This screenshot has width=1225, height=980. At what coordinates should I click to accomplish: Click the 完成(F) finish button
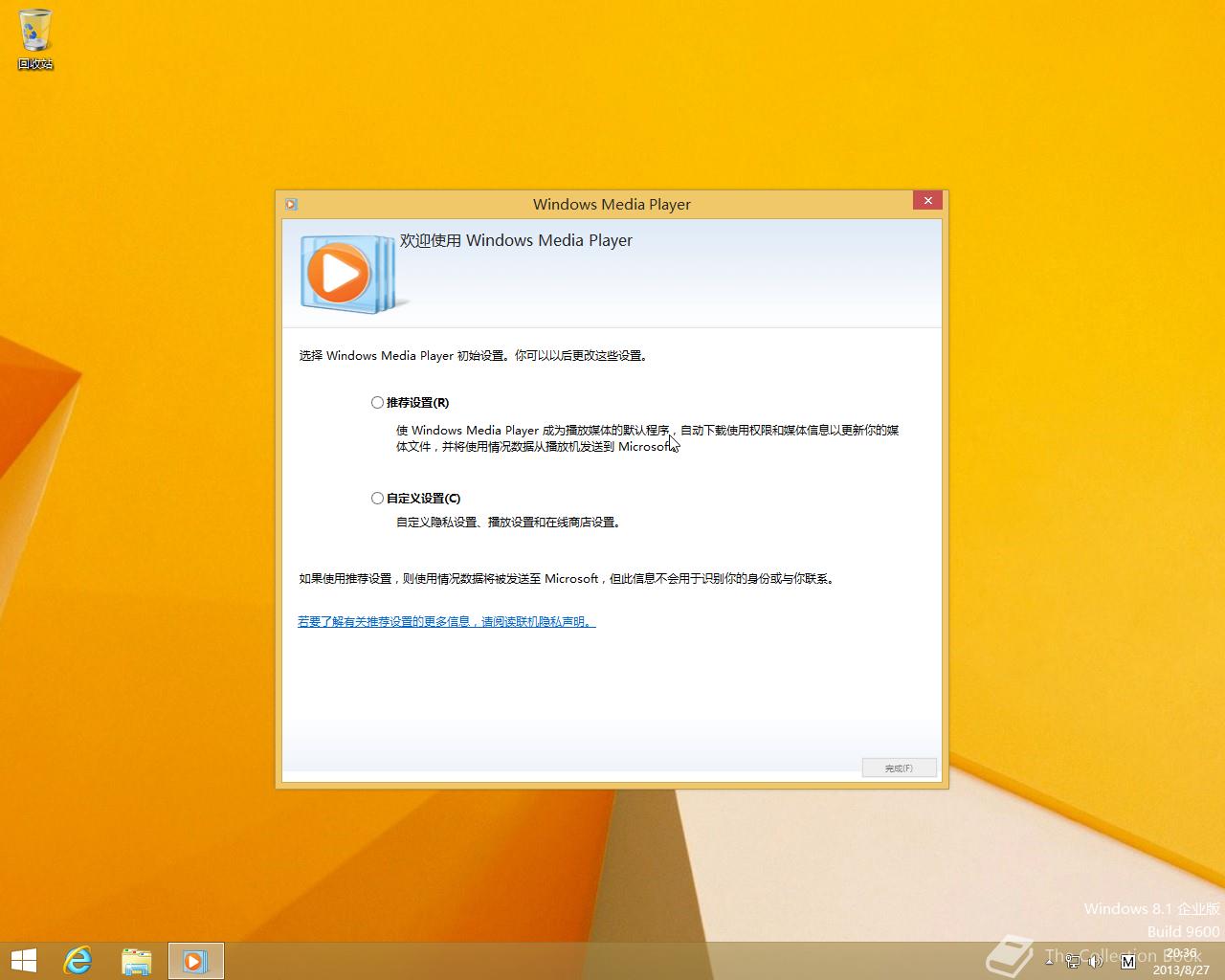899,768
